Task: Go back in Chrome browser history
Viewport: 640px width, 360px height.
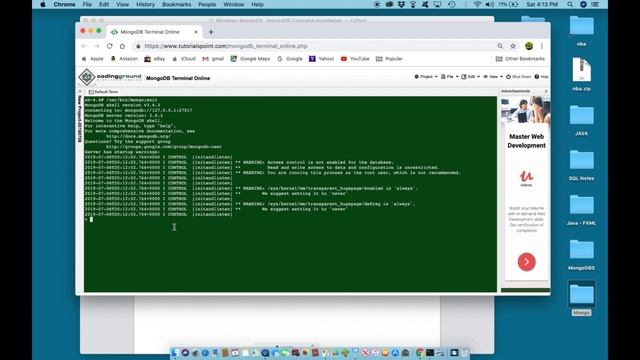Action: (x=84, y=46)
